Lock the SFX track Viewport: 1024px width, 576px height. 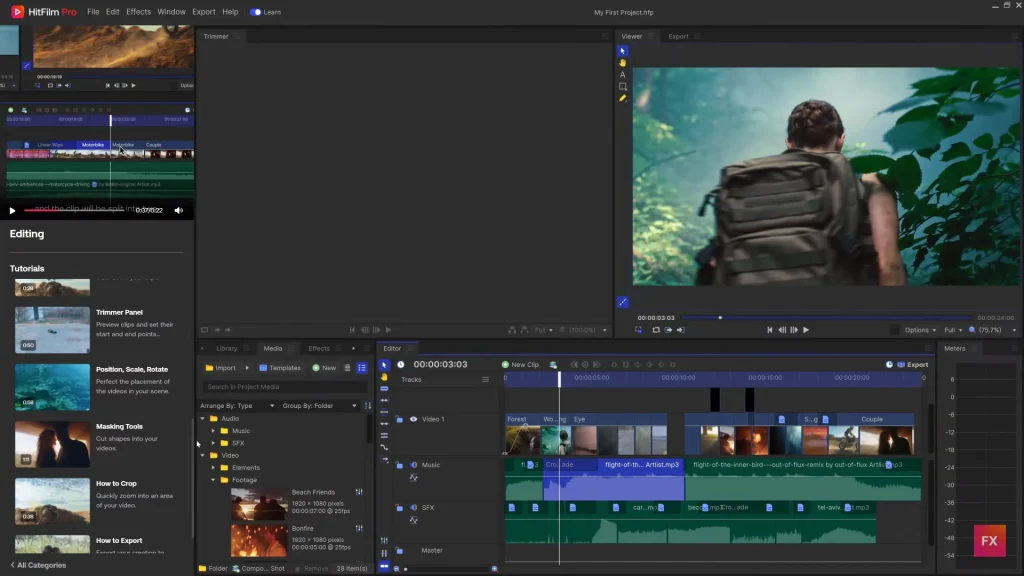coord(399,507)
